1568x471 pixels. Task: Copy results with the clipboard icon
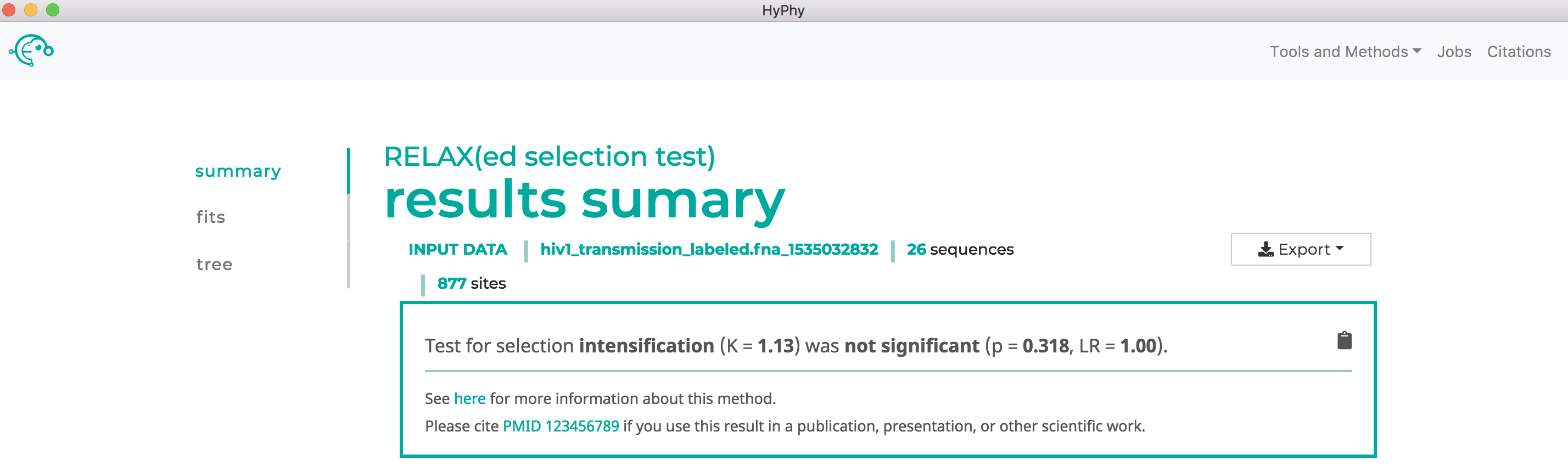(x=1344, y=340)
